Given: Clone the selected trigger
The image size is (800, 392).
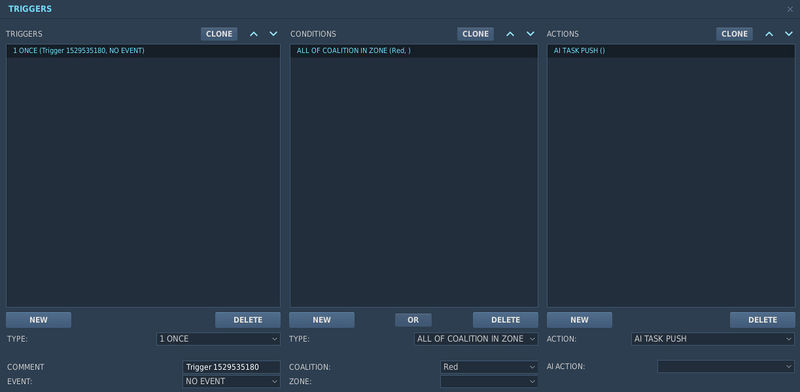Looking at the screenshot, I should [x=219, y=34].
